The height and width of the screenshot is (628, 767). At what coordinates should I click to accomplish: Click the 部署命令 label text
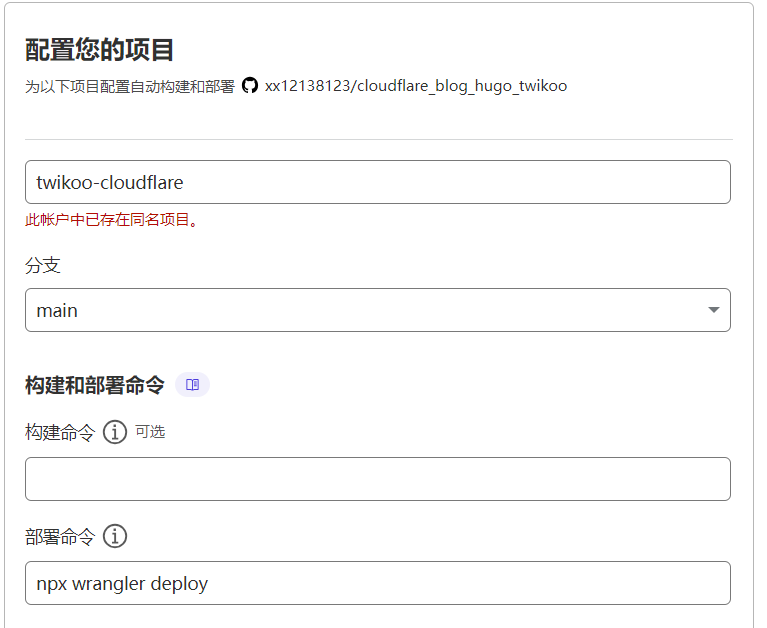tap(60, 537)
